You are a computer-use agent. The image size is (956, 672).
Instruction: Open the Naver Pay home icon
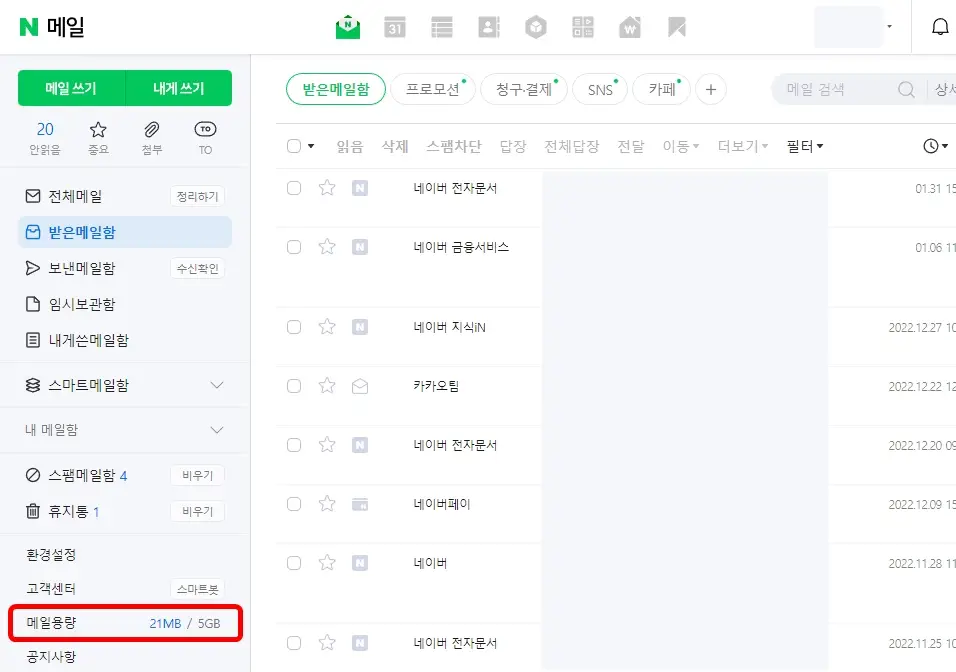pyautogui.click(x=629, y=27)
